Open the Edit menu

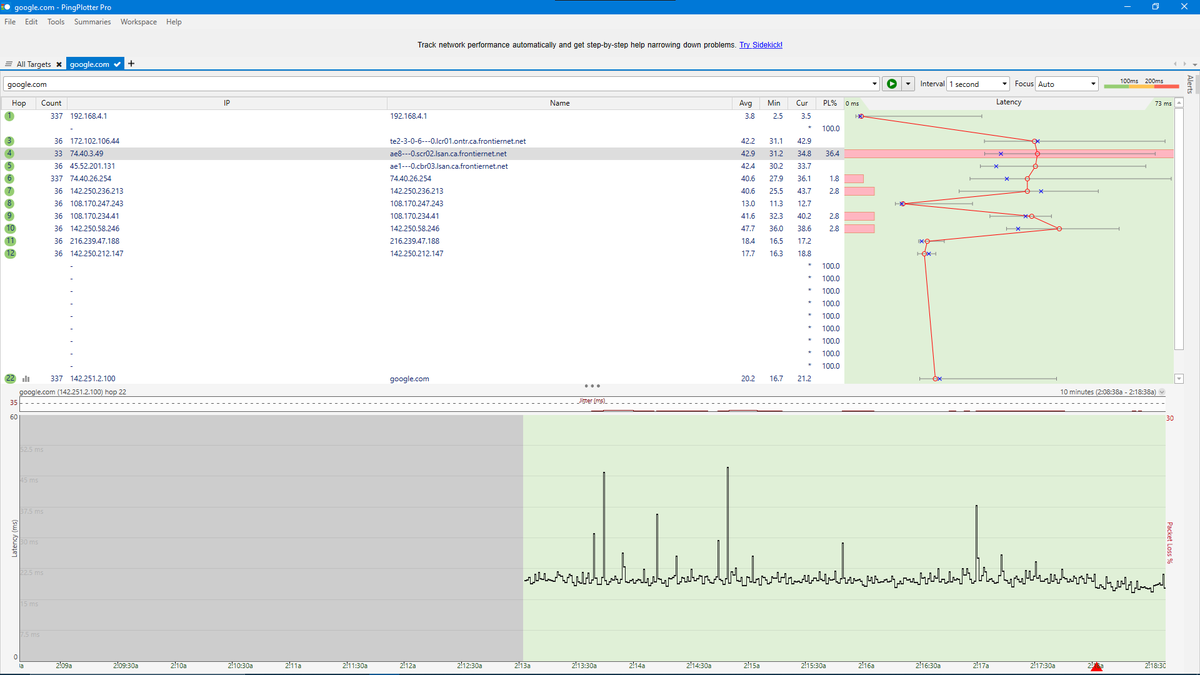(x=32, y=22)
